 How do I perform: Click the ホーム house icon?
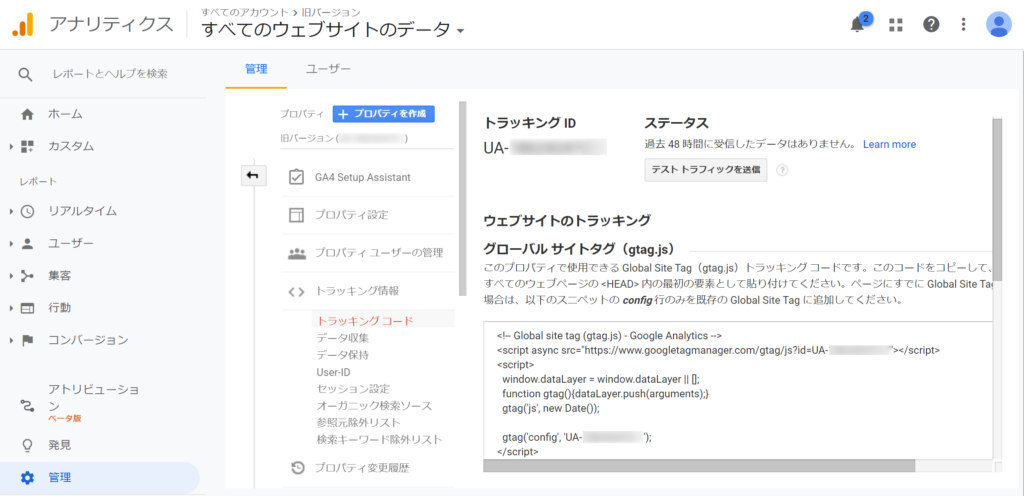pos(27,114)
